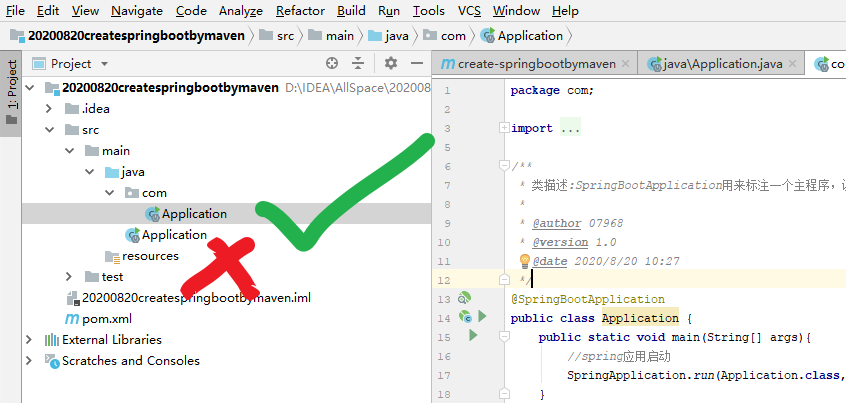Expand the .idea folder arrow
Image resolution: width=846 pixels, height=403 pixels.
point(49,108)
